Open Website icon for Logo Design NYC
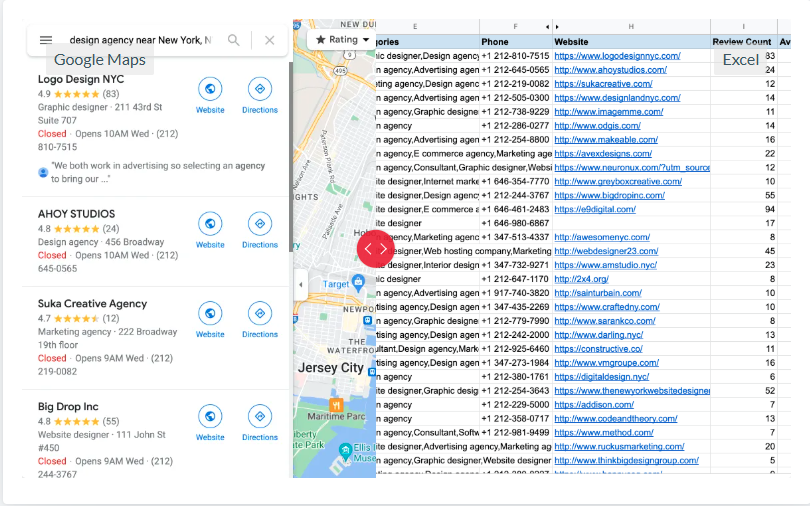 (x=210, y=89)
